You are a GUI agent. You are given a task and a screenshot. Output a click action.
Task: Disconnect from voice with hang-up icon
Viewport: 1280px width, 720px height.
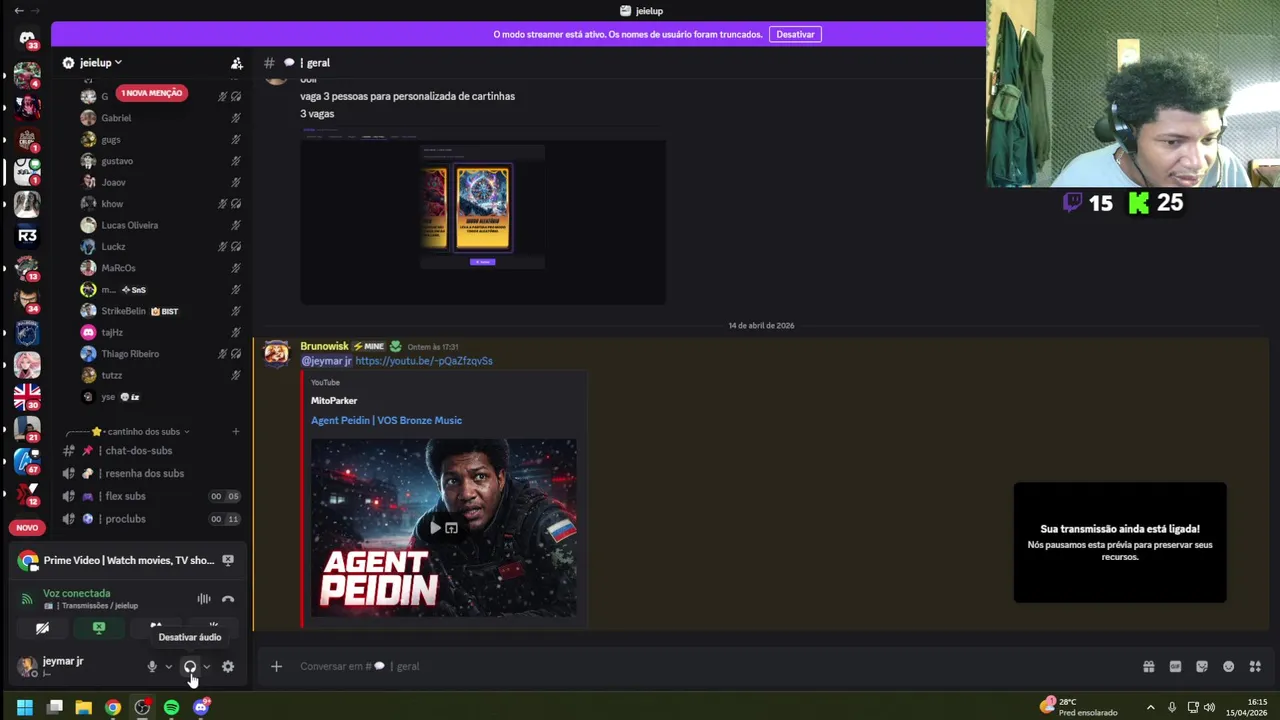(228, 599)
